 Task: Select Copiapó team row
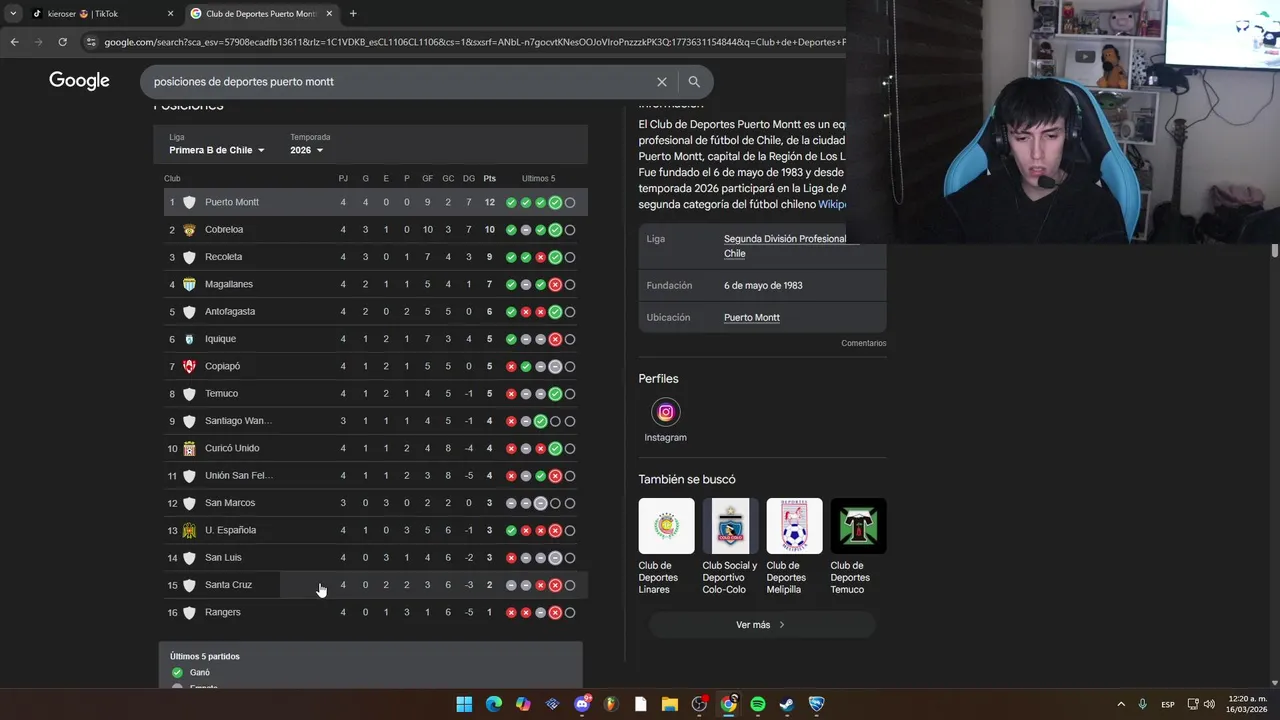tap(375, 366)
